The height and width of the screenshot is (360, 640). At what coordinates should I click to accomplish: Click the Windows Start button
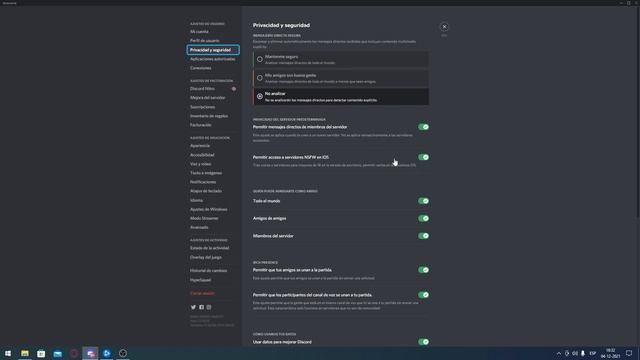tap(8, 353)
